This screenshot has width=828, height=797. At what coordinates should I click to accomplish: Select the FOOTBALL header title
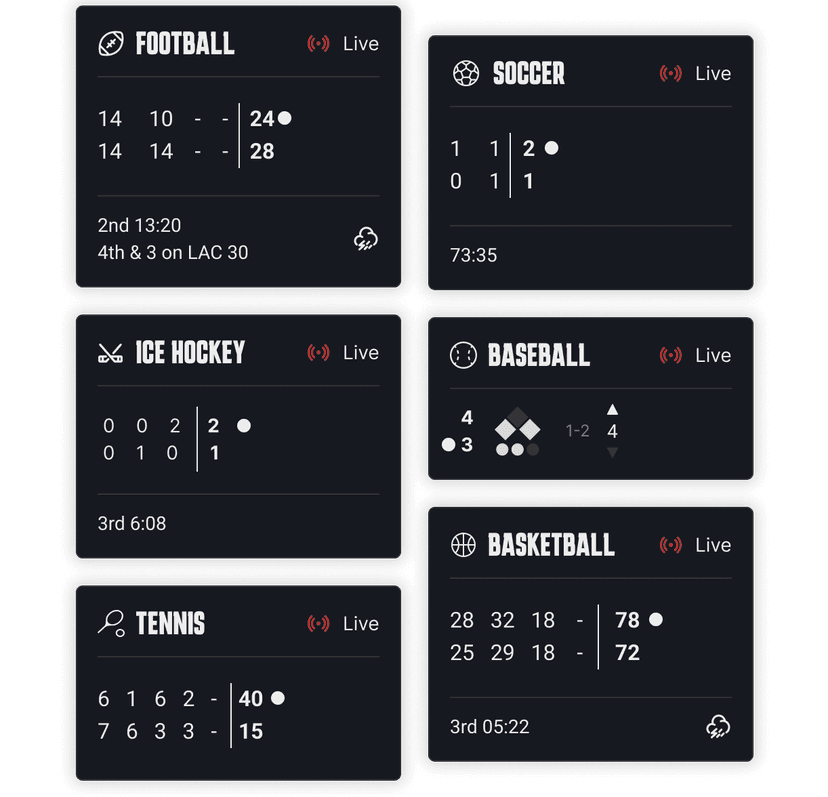185,43
